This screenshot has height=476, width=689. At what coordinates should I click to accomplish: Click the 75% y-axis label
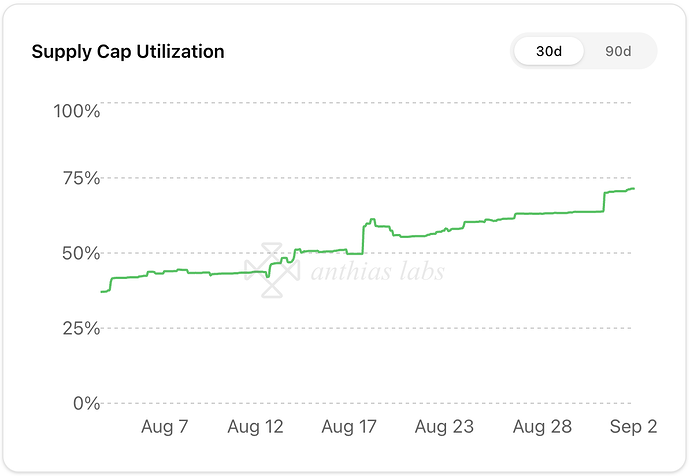[x=78, y=178]
